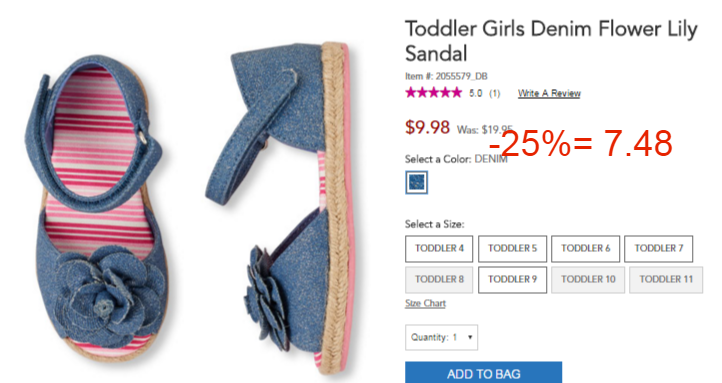Image resolution: width=722 pixels, height=383 pixels.
Task: Click the Quantity dropdown arrow
Action: click(x=470, y=337)
